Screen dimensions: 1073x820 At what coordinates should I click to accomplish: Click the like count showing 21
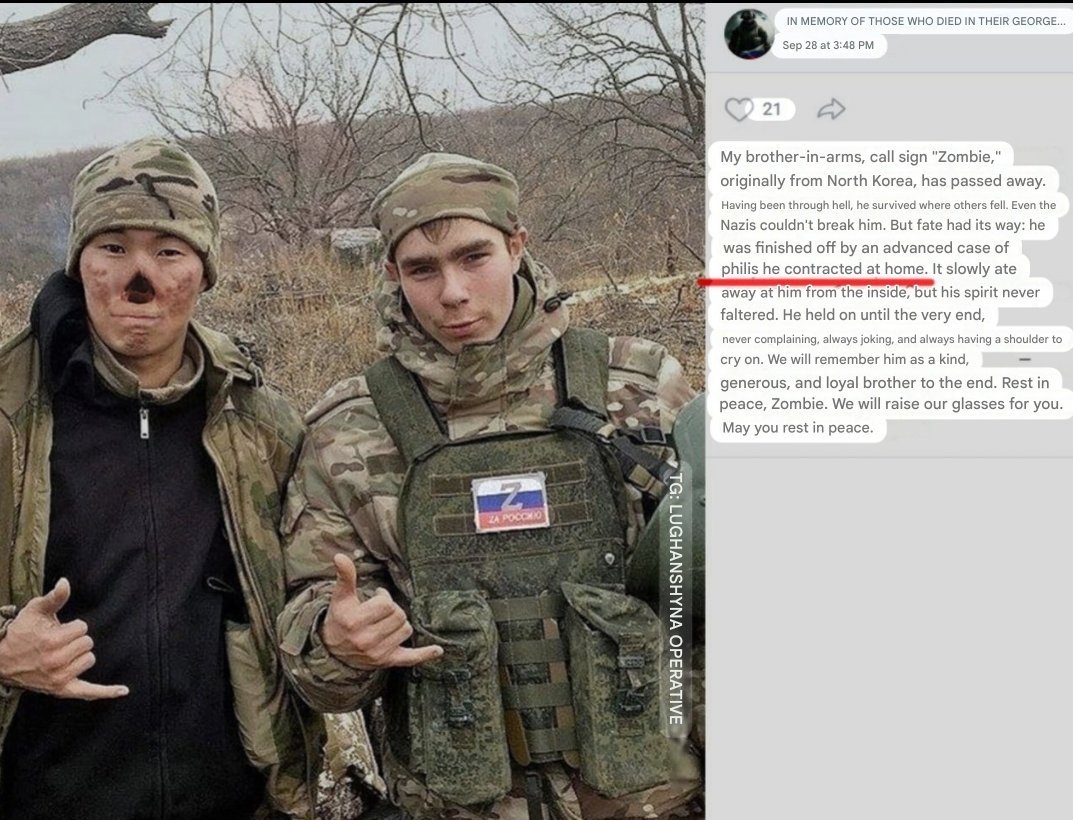[771, 110]
